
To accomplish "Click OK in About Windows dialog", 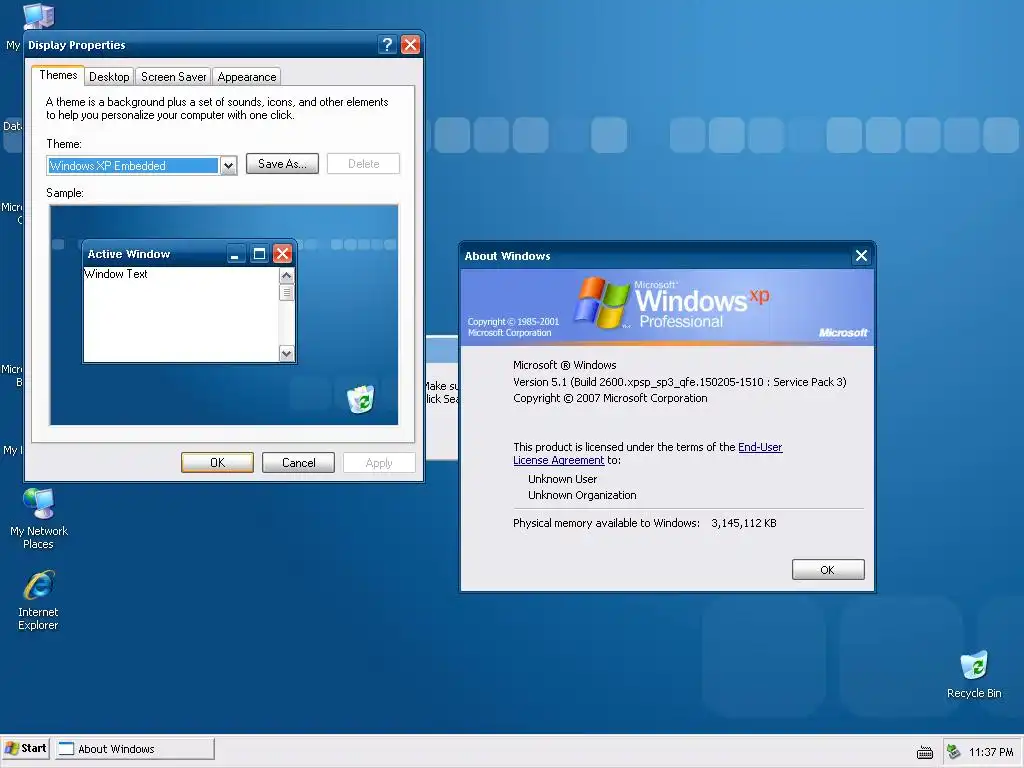I will tap(828, 569).
